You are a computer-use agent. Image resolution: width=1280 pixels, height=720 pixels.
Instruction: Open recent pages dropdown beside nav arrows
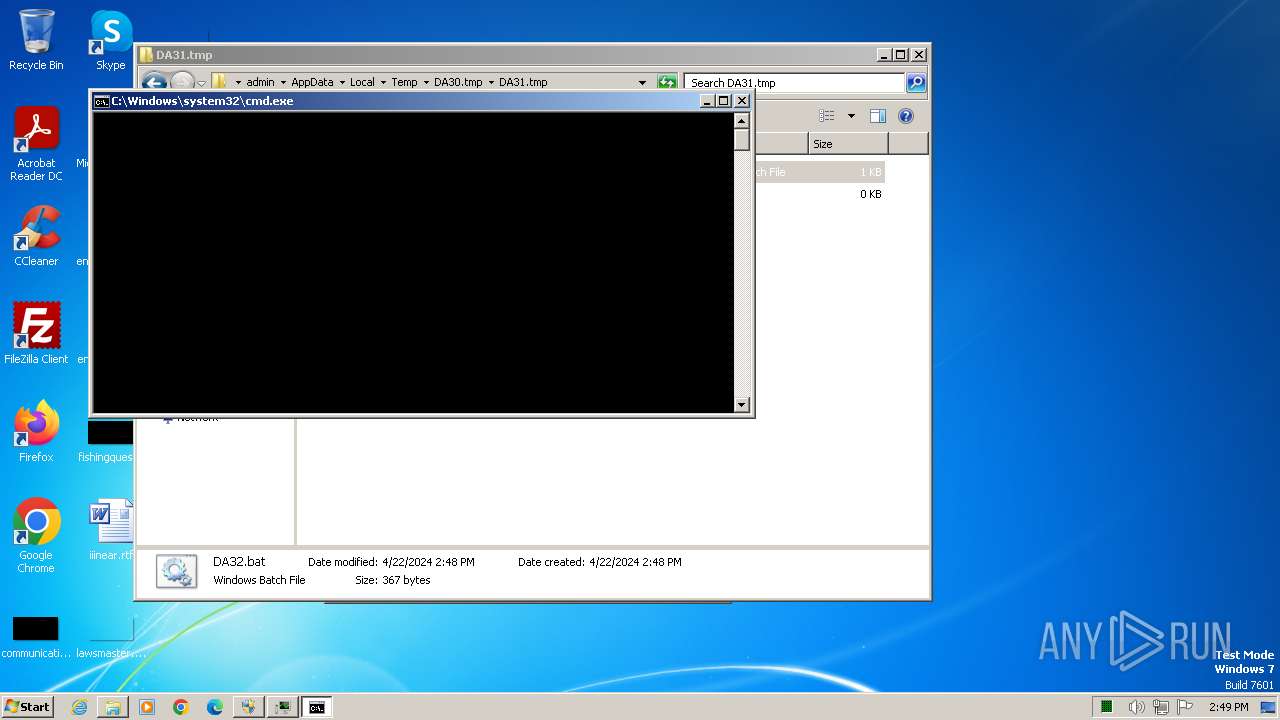coord(201,83)
